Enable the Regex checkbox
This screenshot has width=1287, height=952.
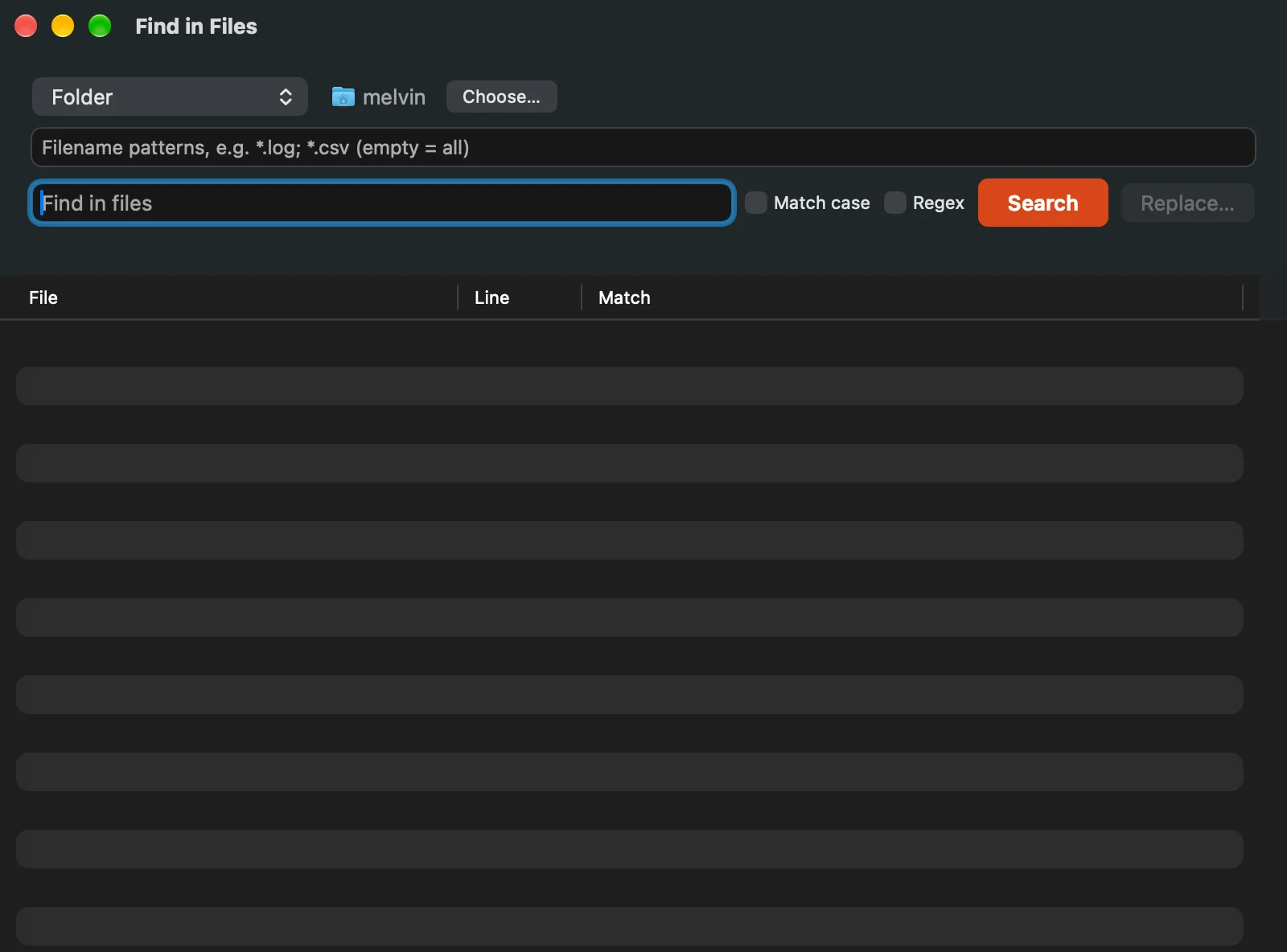(894, 203)
